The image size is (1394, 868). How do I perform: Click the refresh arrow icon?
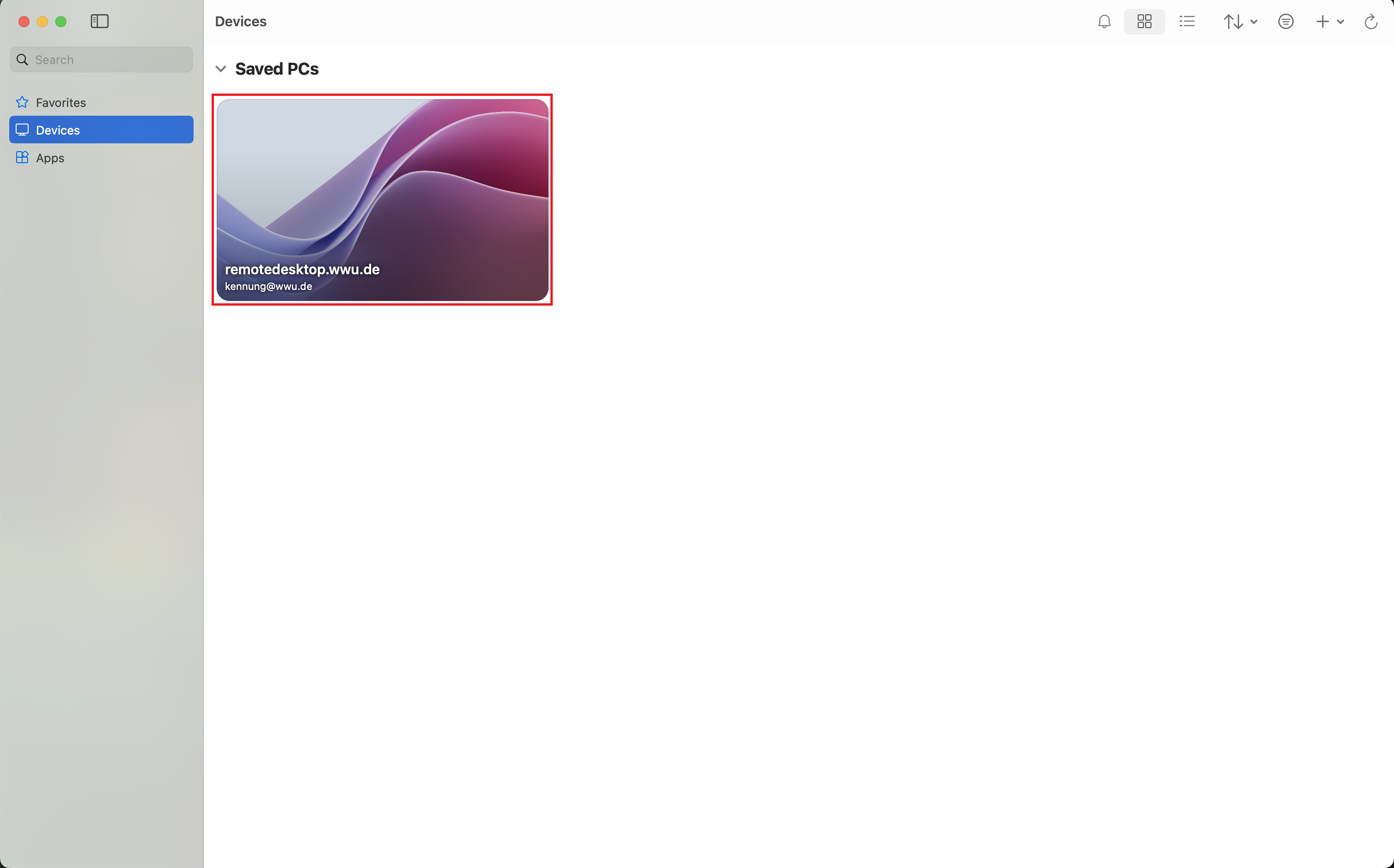click(x=1370, y=22)
